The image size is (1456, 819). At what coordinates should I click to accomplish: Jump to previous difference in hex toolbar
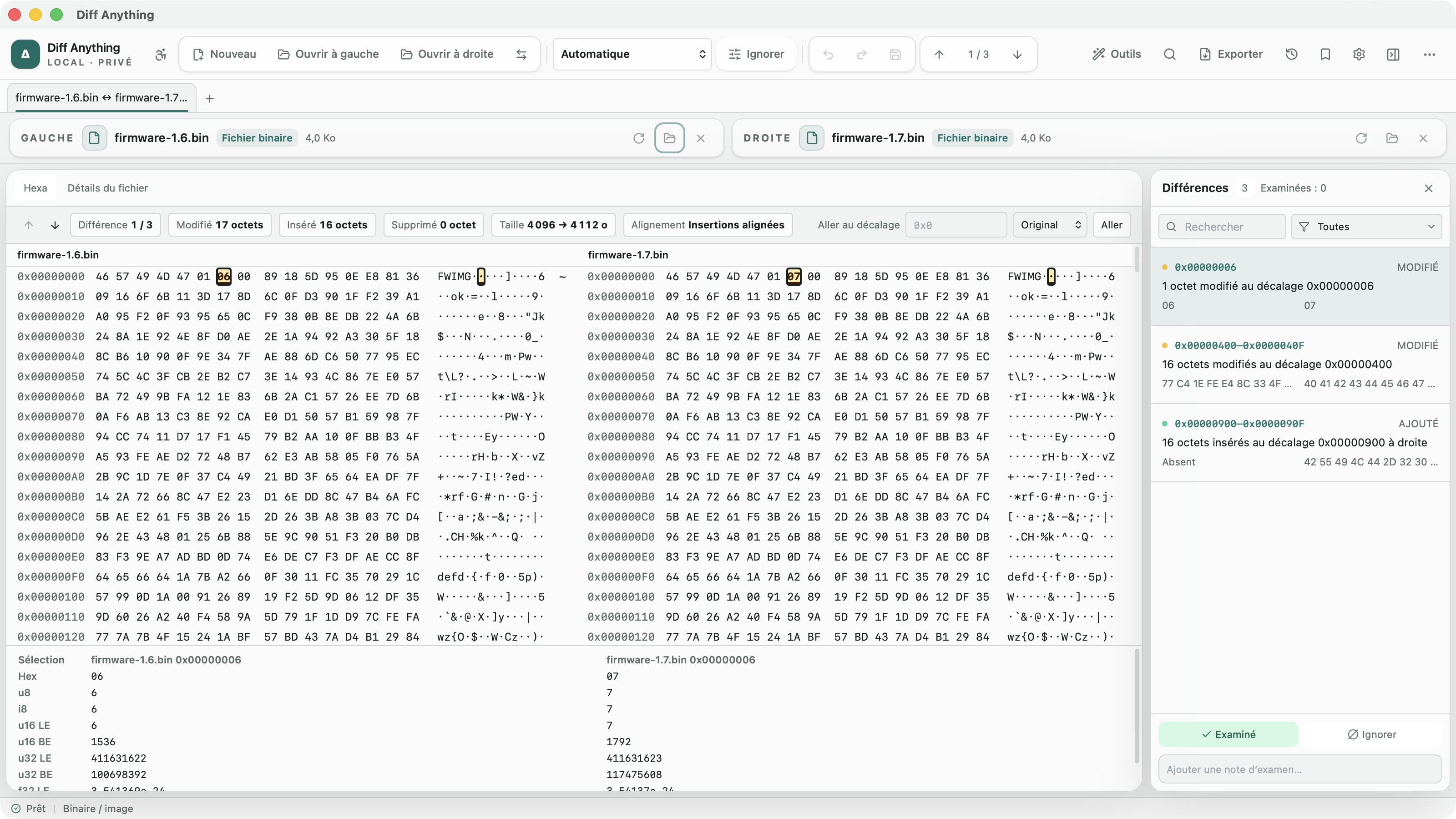click(x=29, y=225)
